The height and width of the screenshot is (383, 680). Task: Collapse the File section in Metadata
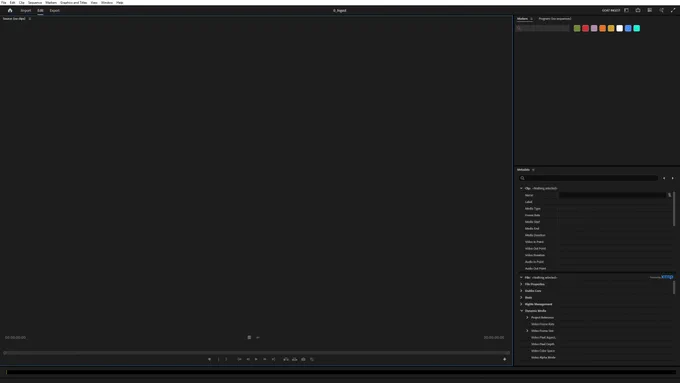(x=521, y=277)
